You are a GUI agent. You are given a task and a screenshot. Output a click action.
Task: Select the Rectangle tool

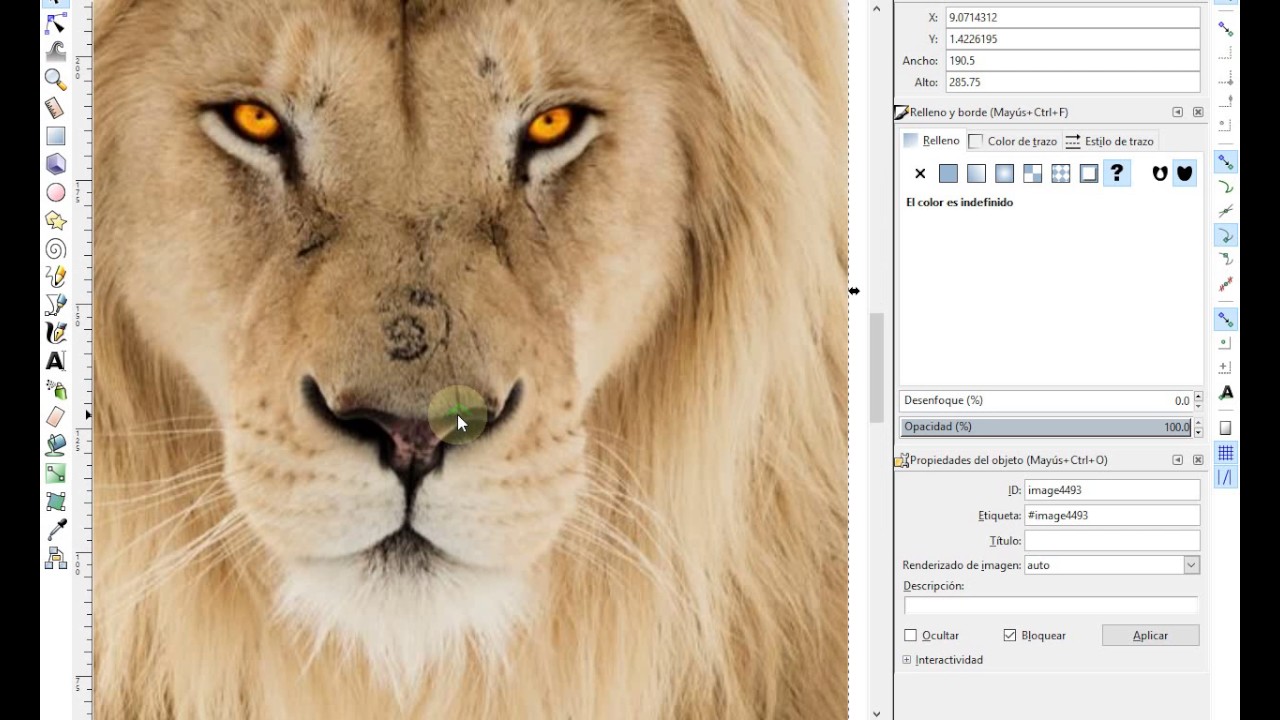tap(56, 136)
